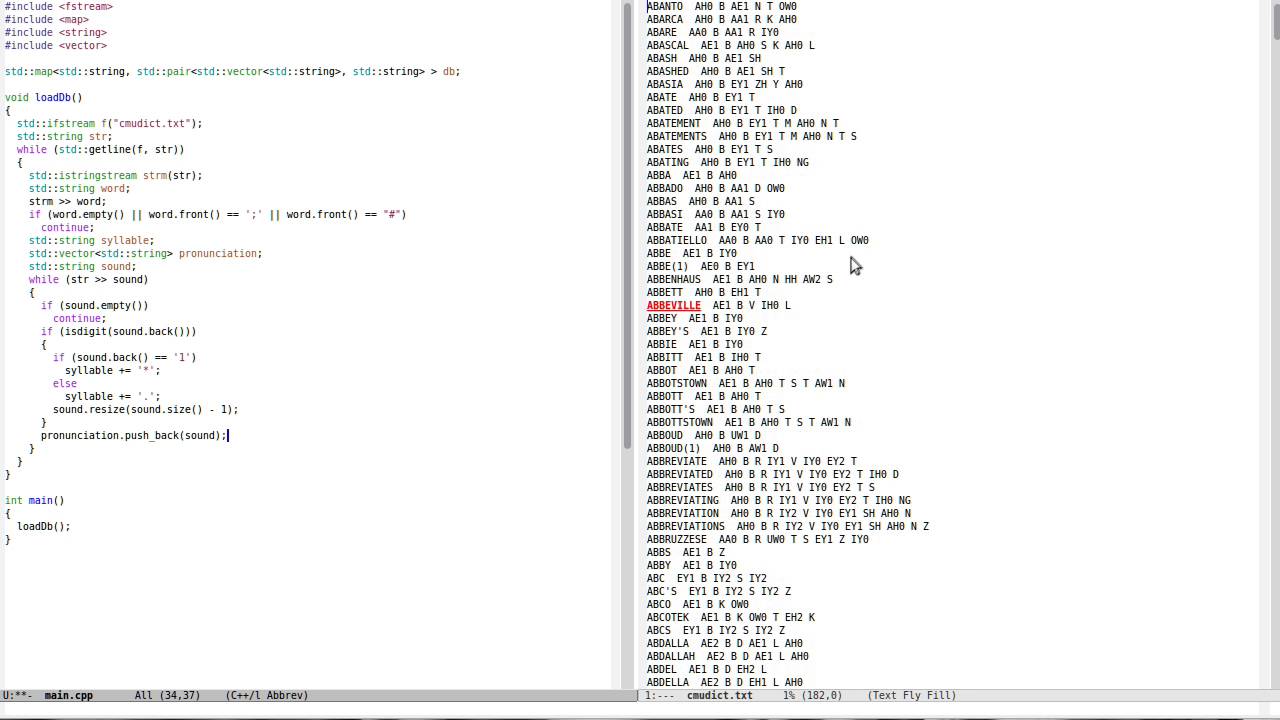Click the cmudict.txt buffer name in mode line

pyautogui.click(x=720, y=695)
